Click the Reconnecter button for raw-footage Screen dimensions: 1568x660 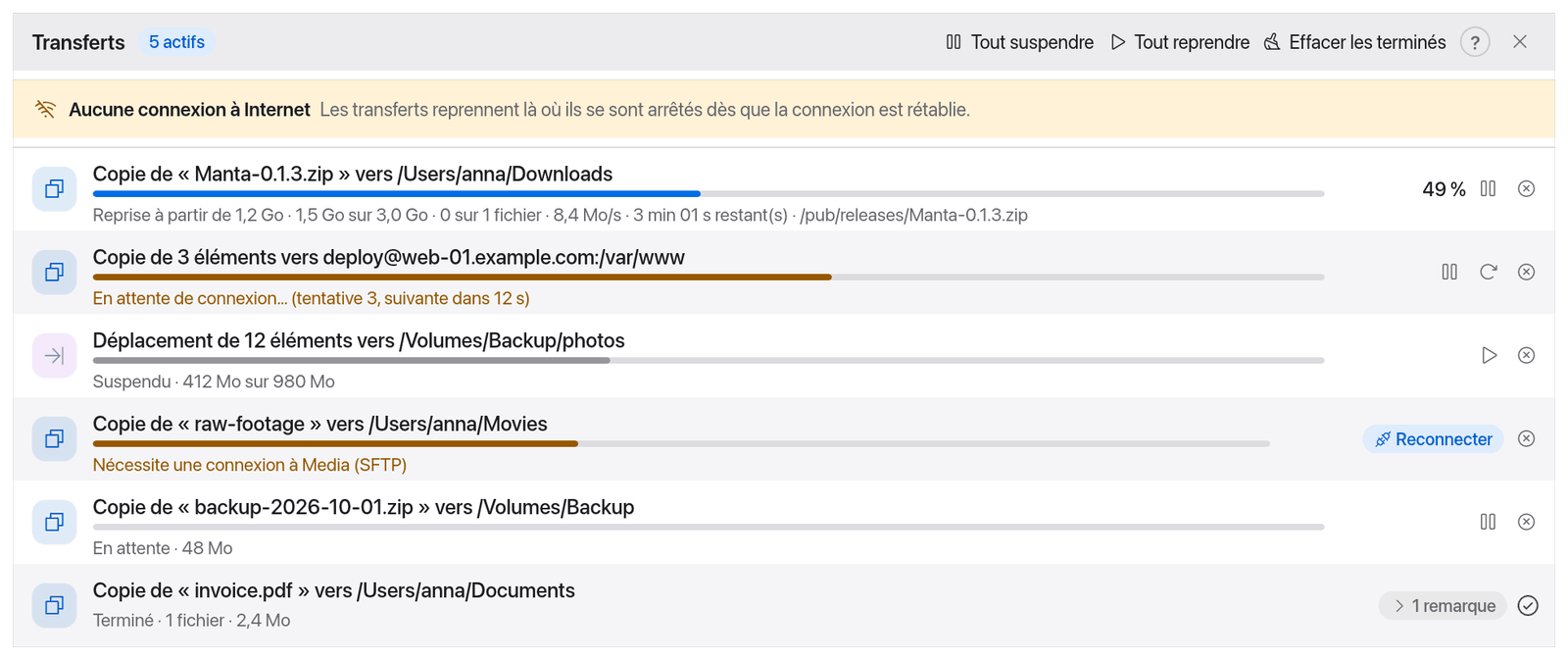click(1433, 439)
